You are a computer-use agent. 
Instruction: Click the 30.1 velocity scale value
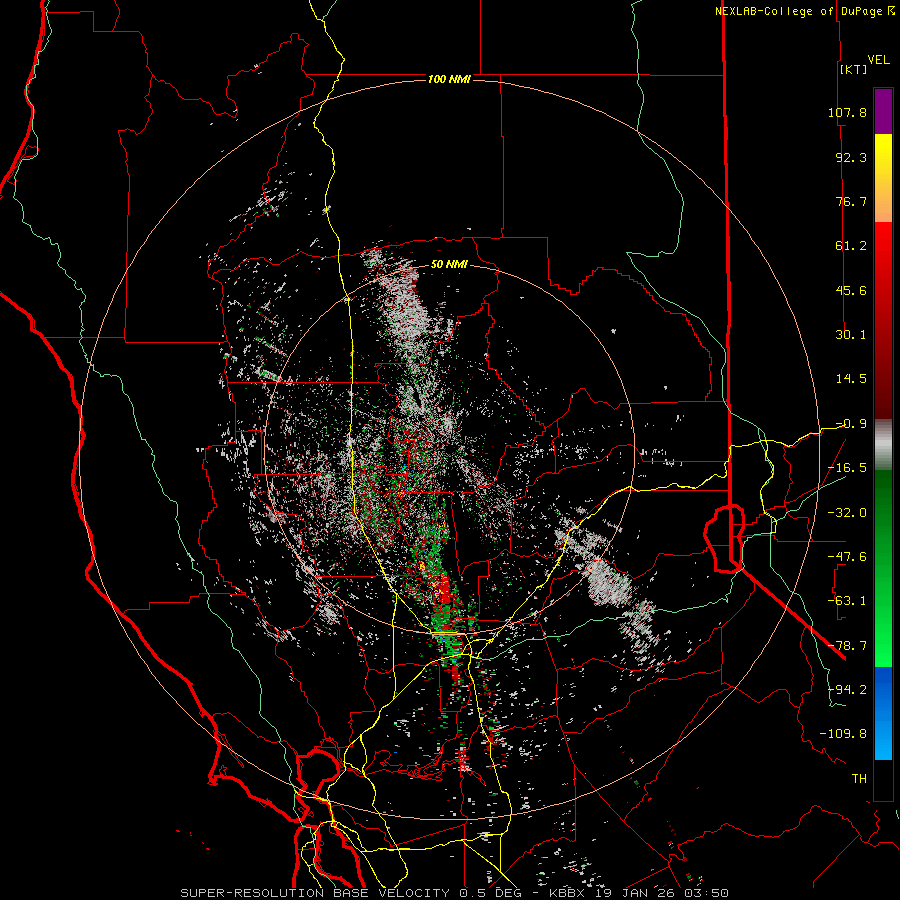pyautogui.click(x=851, y=334)
